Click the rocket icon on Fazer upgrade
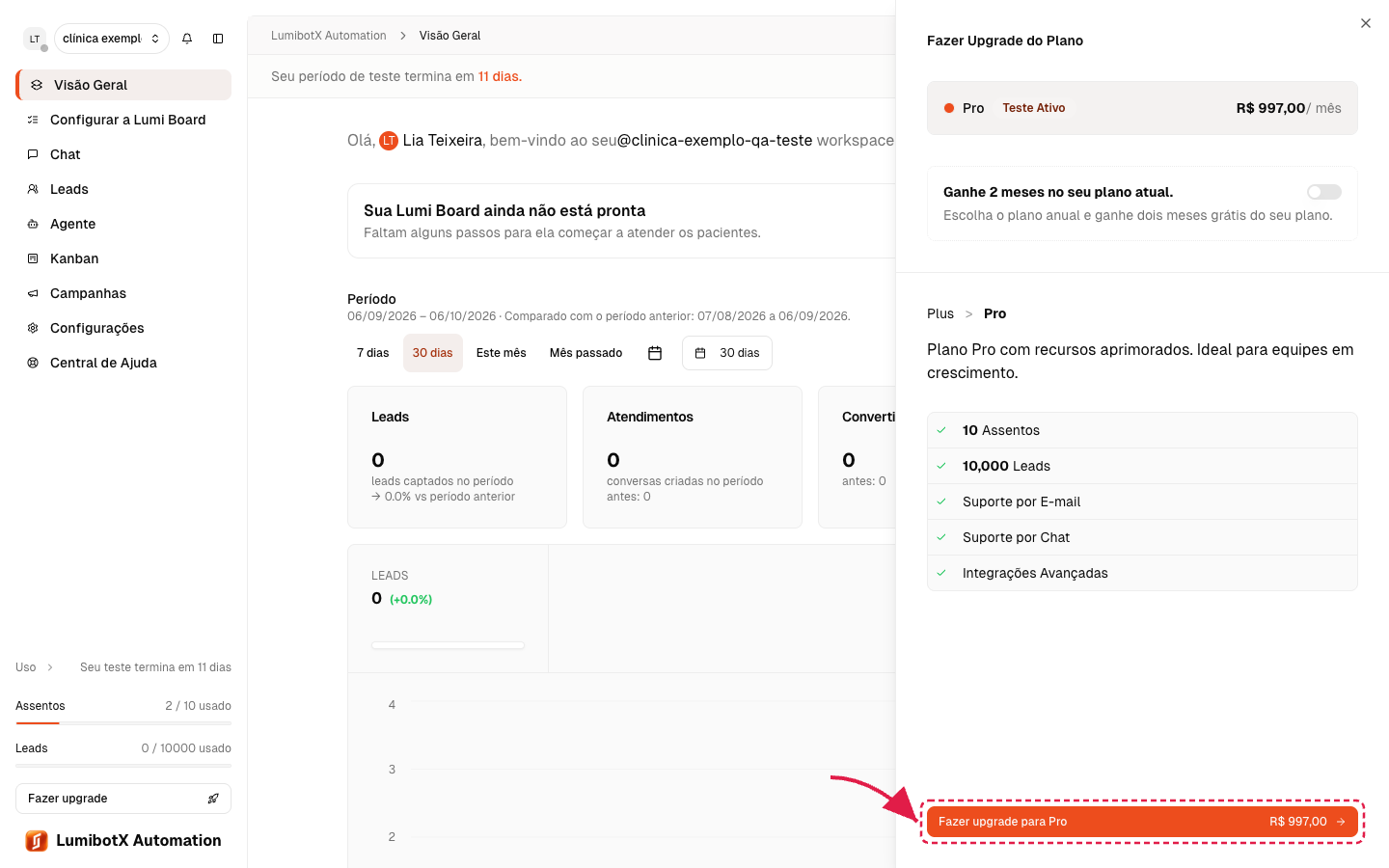 coord(213,799)
